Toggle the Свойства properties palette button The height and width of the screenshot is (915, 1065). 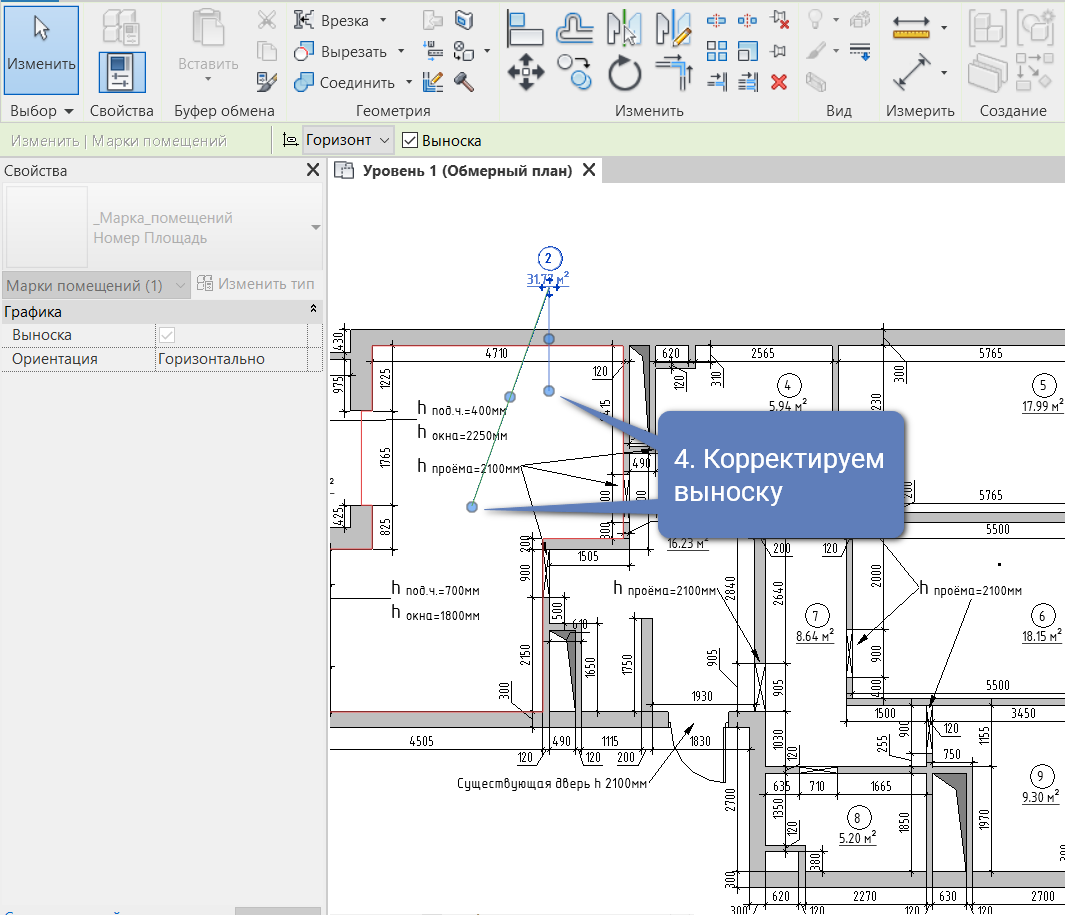click(121, 72)
